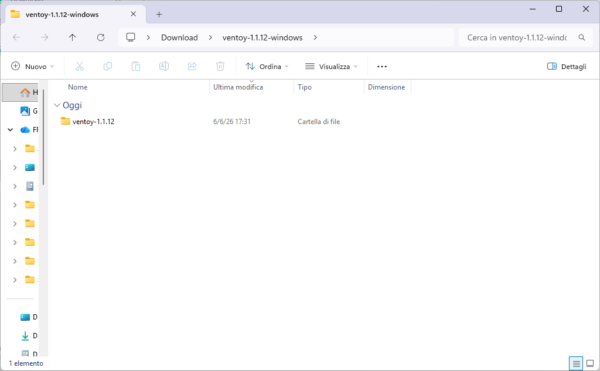Minimize the Explorer window
The width and height of the screenshot is (600, 371).
[533, 9]
